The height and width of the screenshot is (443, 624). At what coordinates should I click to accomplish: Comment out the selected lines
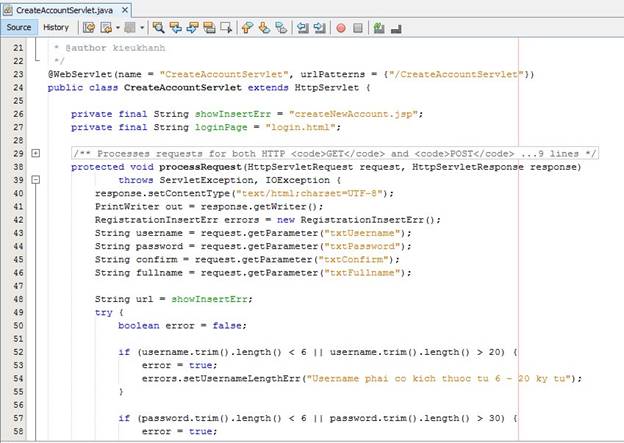[379, 27]
